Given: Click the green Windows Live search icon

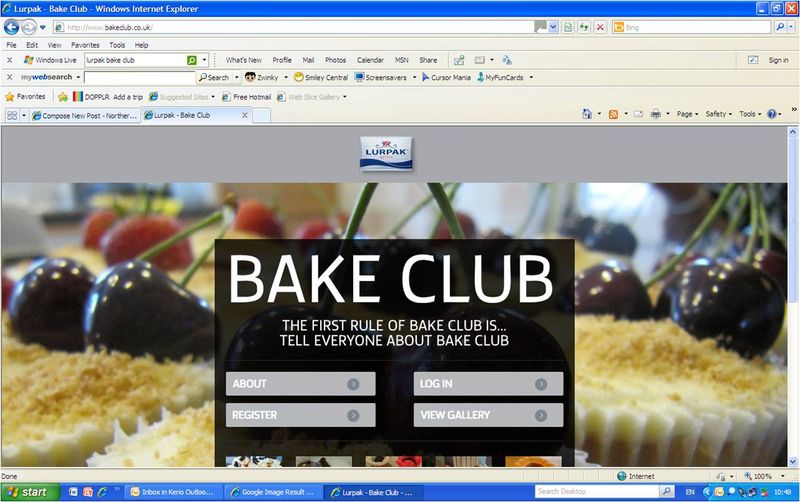Looking at the screenshot, I should [x=192, y=60].
